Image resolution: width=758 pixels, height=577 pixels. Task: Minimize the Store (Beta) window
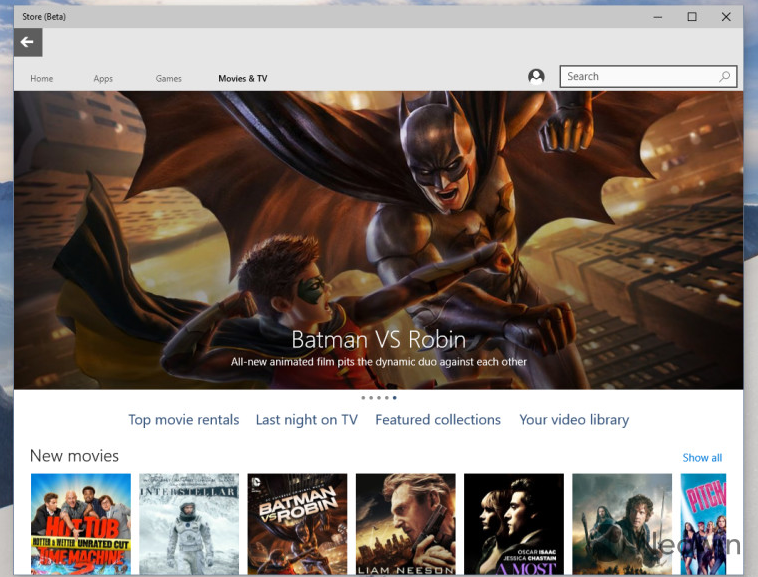click(657, 17)
